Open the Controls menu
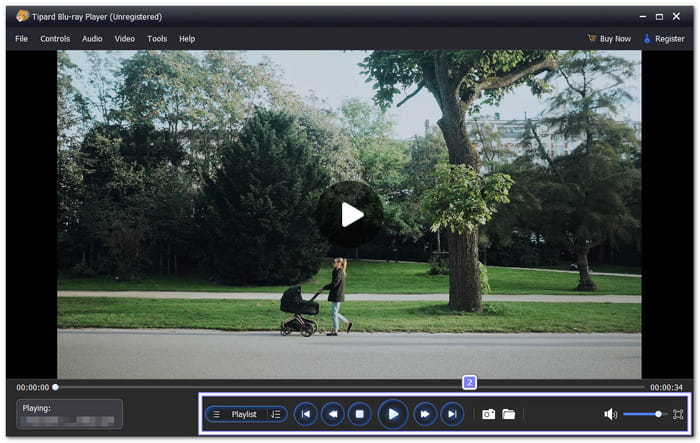The height and width of the screenshot is (443, 700). pyautogui.click(x=55, y=39)
